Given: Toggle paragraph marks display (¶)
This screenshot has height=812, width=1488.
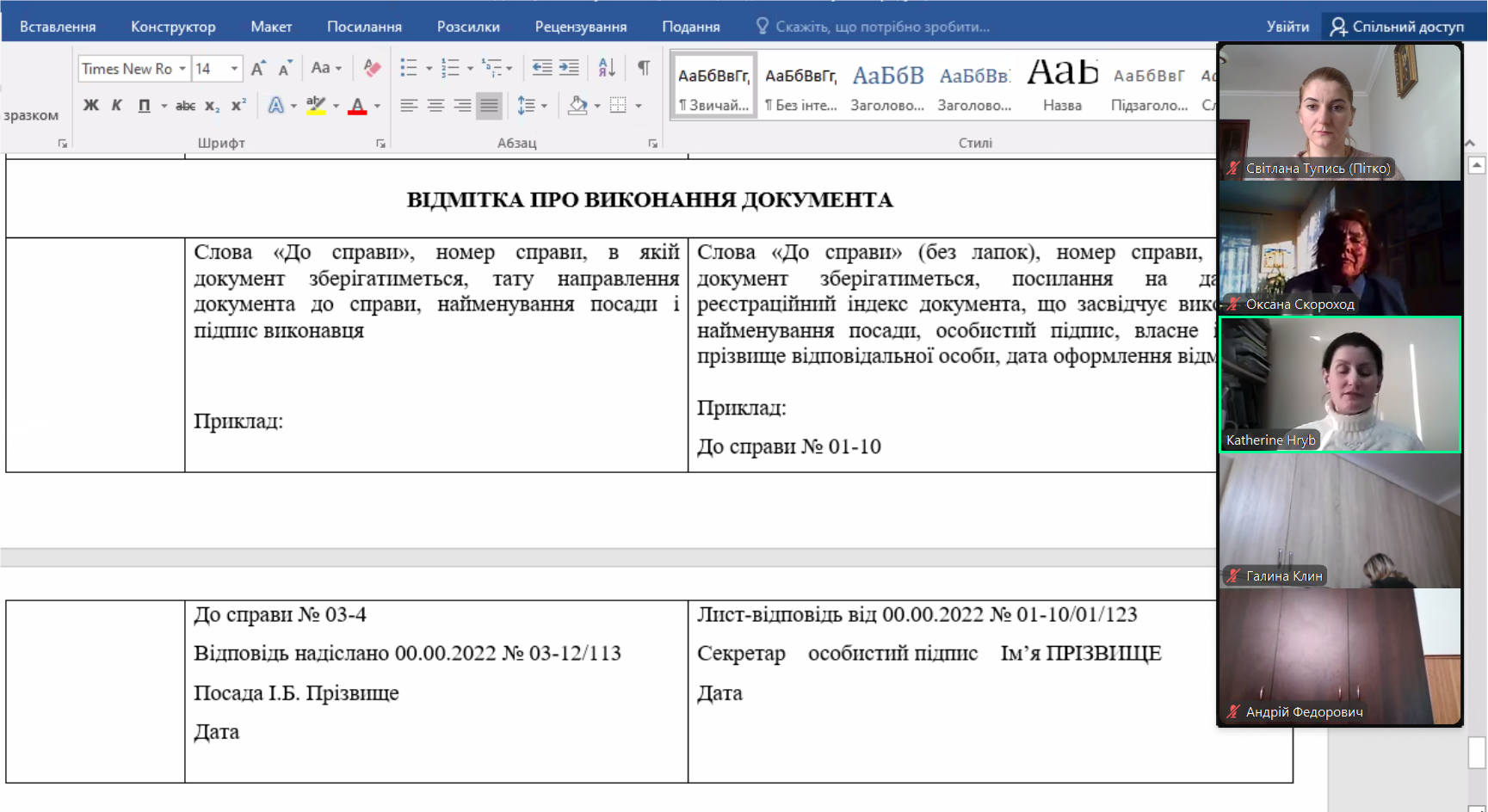Looking at the screenshot, I should click(x=643, y=68).
